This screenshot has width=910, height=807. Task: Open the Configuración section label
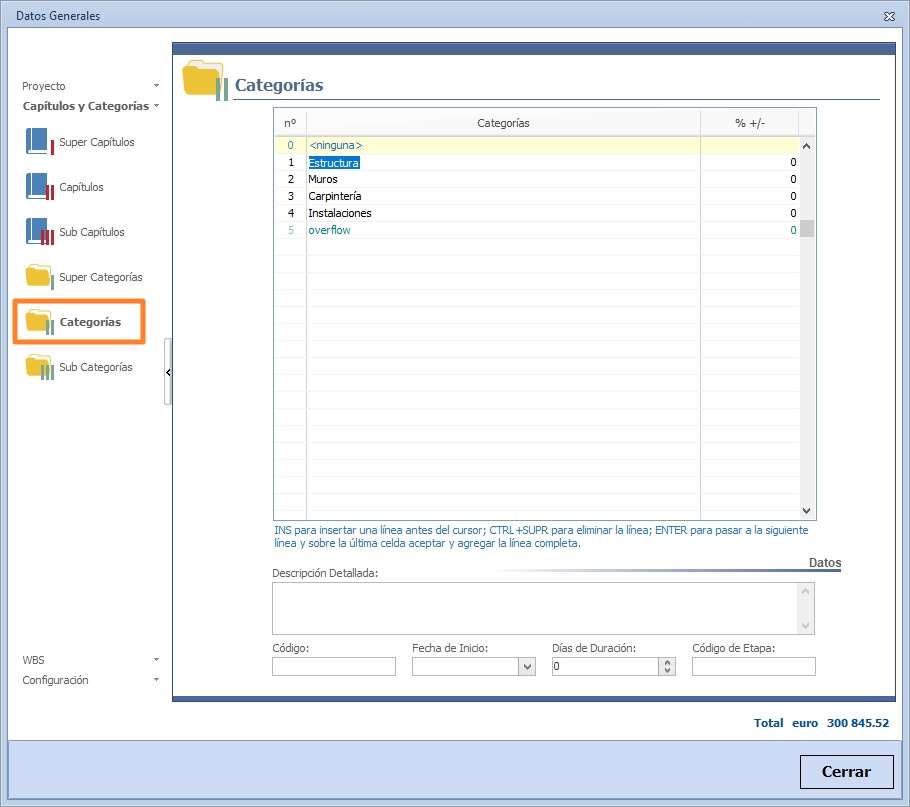coord(56,680)
